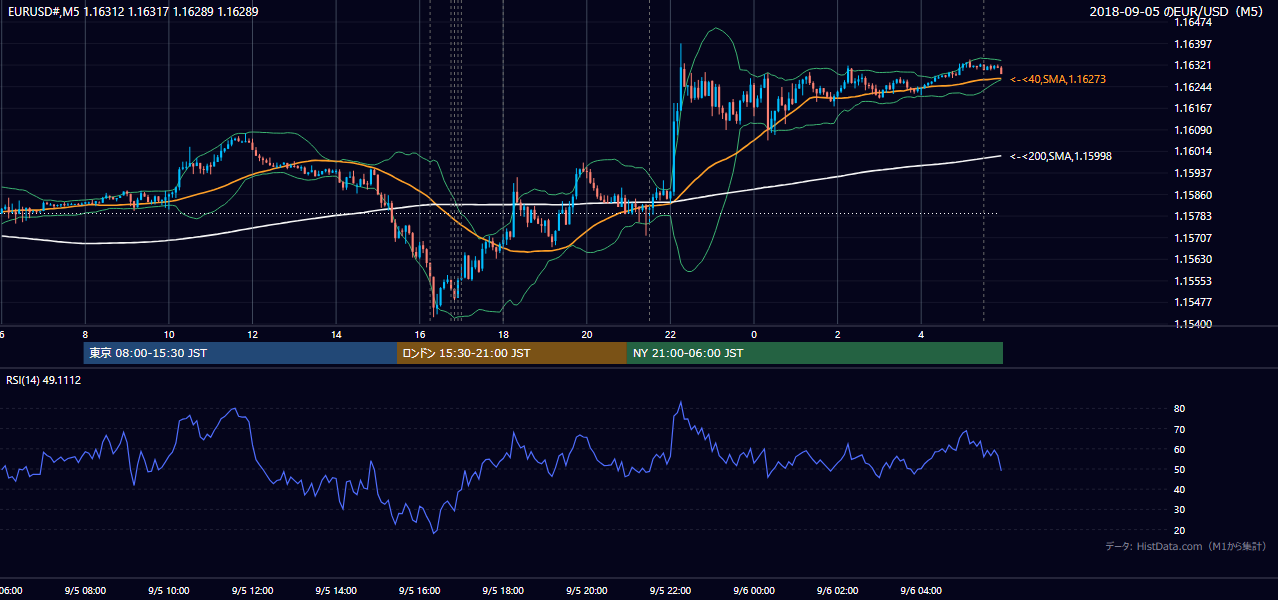Viewport: 1278px width, 600px height.
Task: Click hour label 14 under price chart
Action: tap(336, 335)
